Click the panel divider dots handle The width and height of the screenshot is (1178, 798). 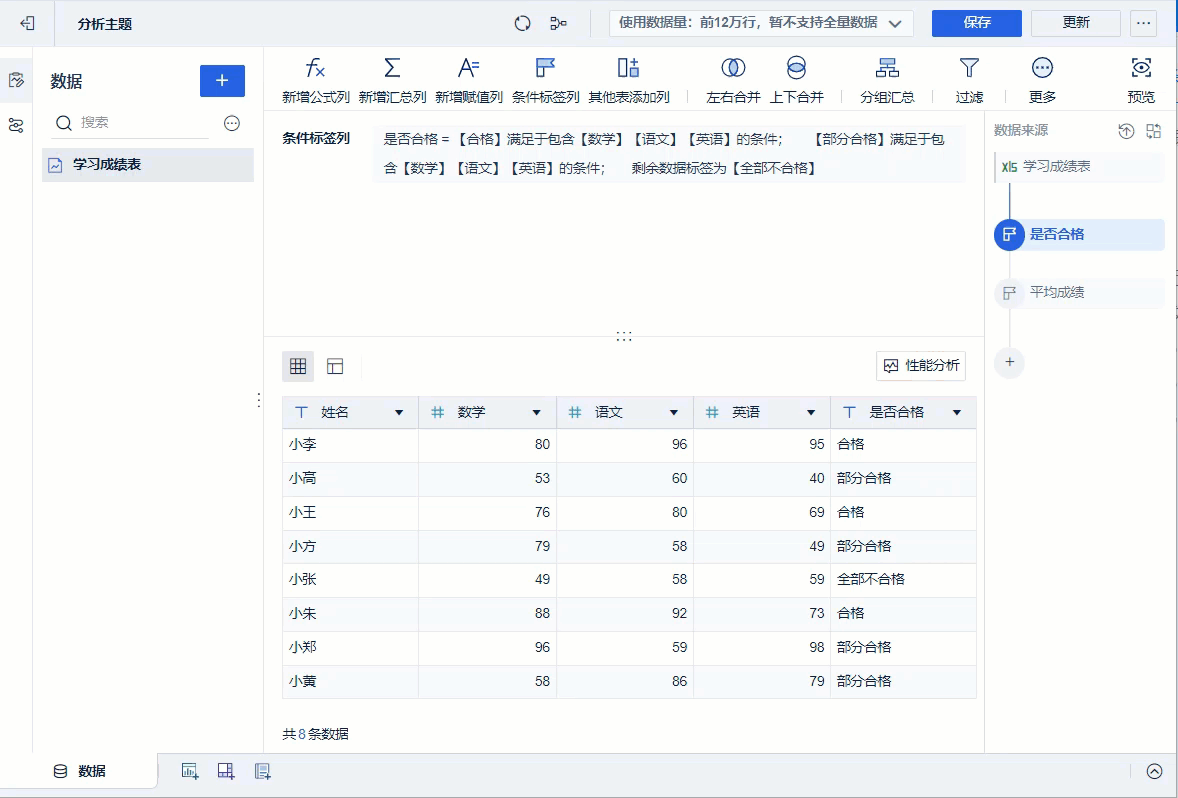click(624, 336)
